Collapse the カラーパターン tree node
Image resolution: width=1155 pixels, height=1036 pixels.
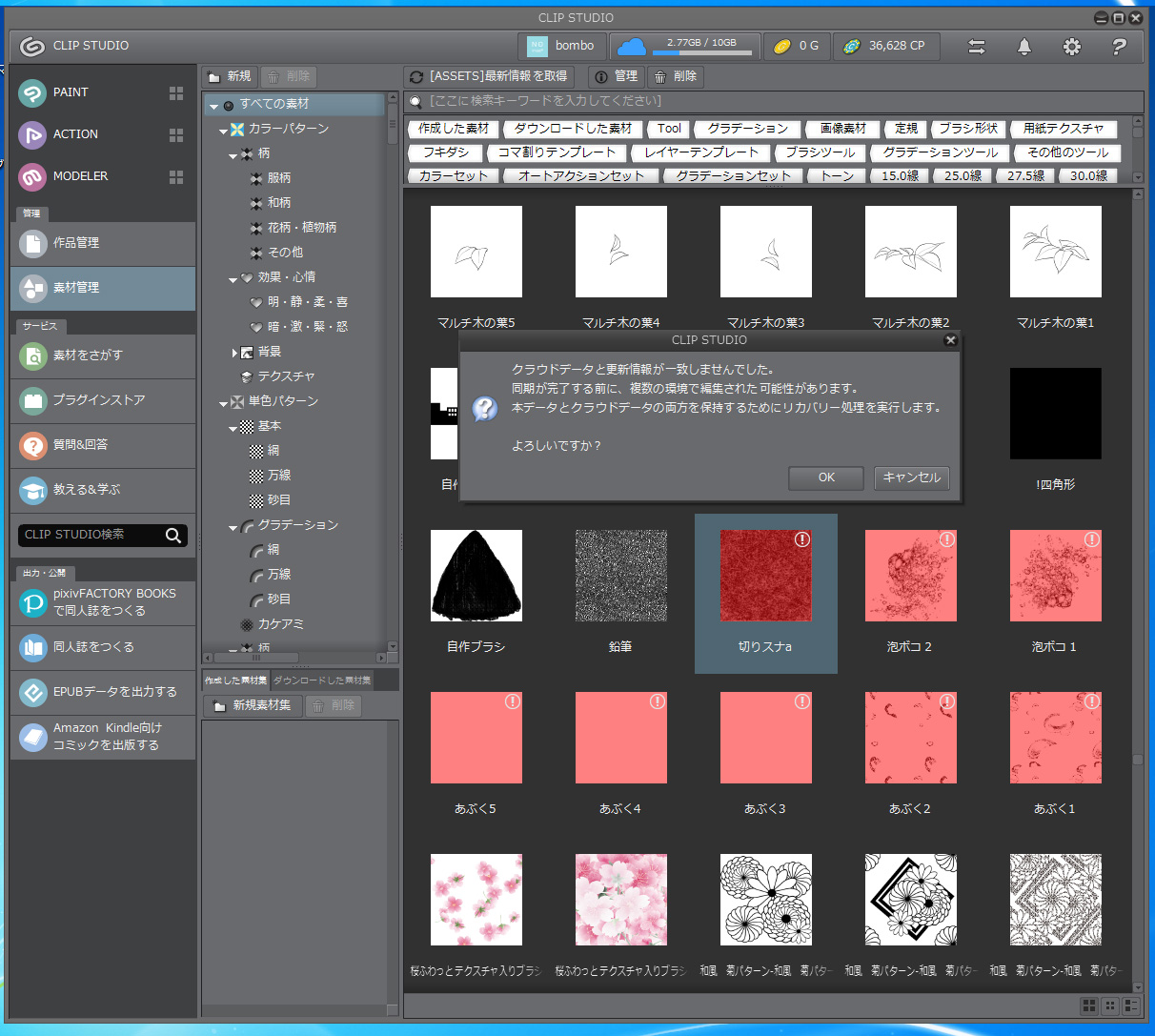[223, 131]
